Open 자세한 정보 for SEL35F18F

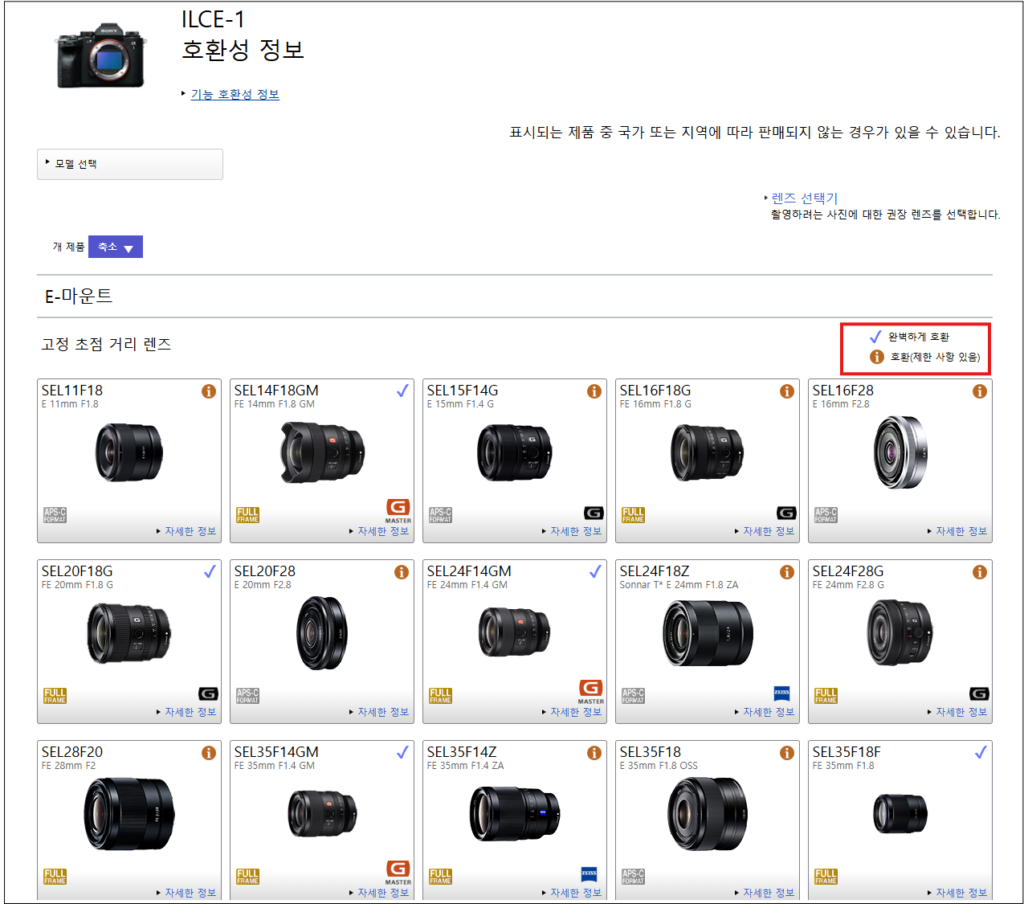point(961,893)
